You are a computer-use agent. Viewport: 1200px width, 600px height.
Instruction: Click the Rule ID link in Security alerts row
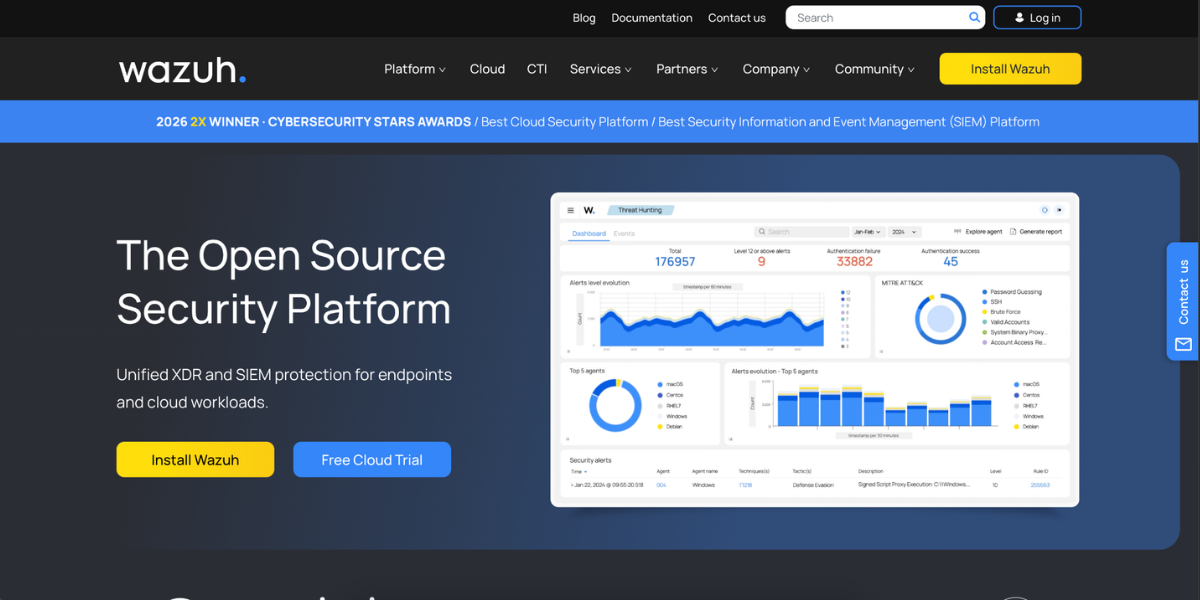1040,485
